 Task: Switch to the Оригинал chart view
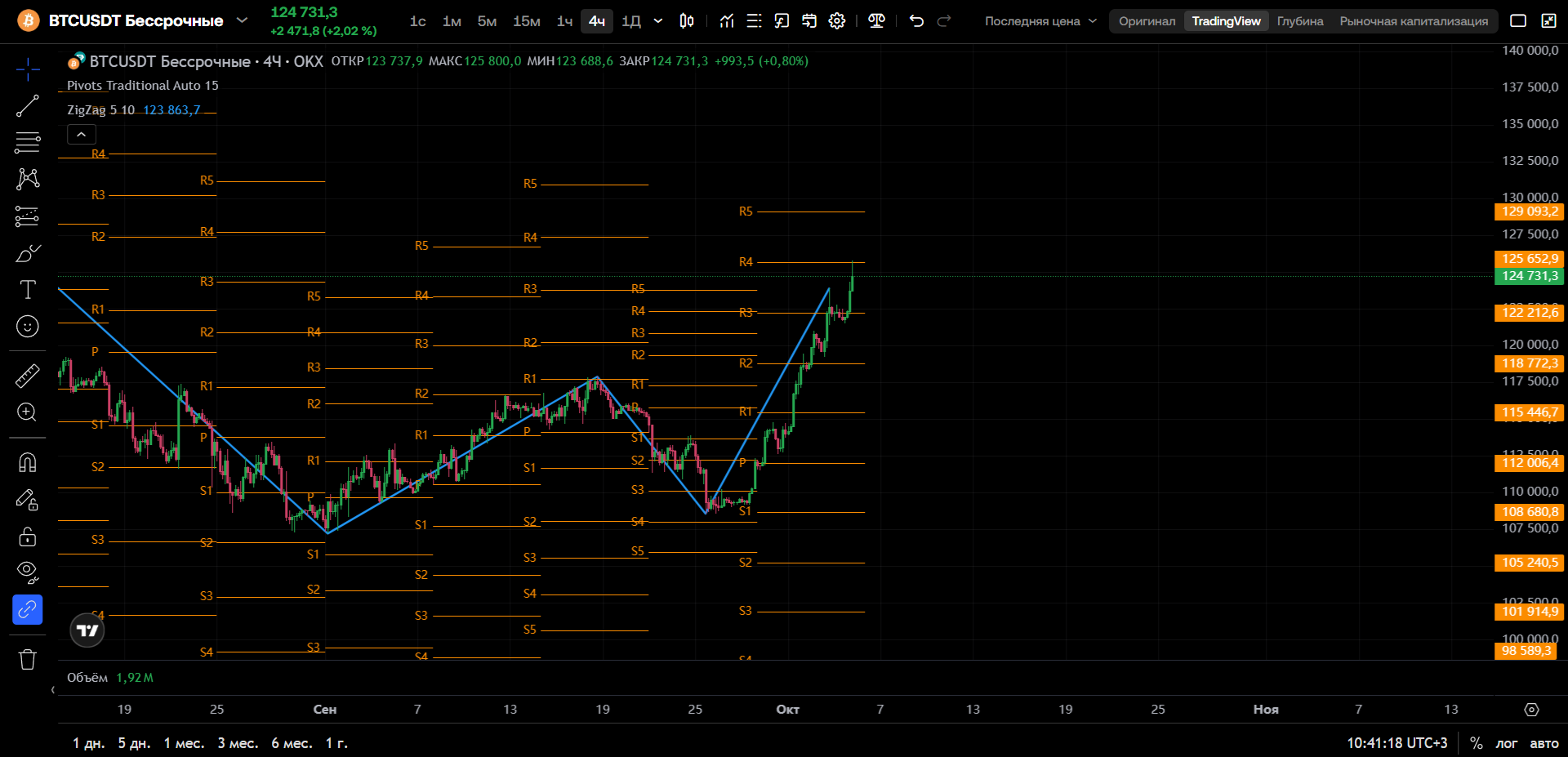(1147, 21)
